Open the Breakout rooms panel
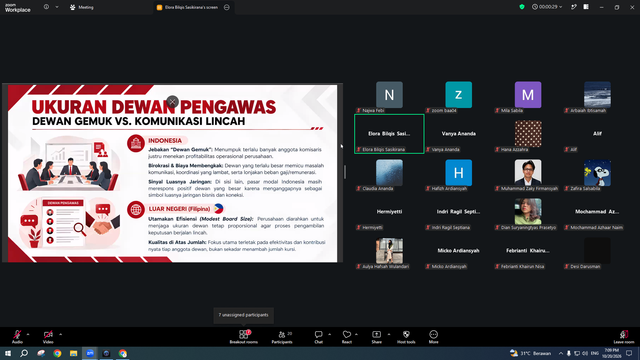The image size is (640, 360). 244,337
